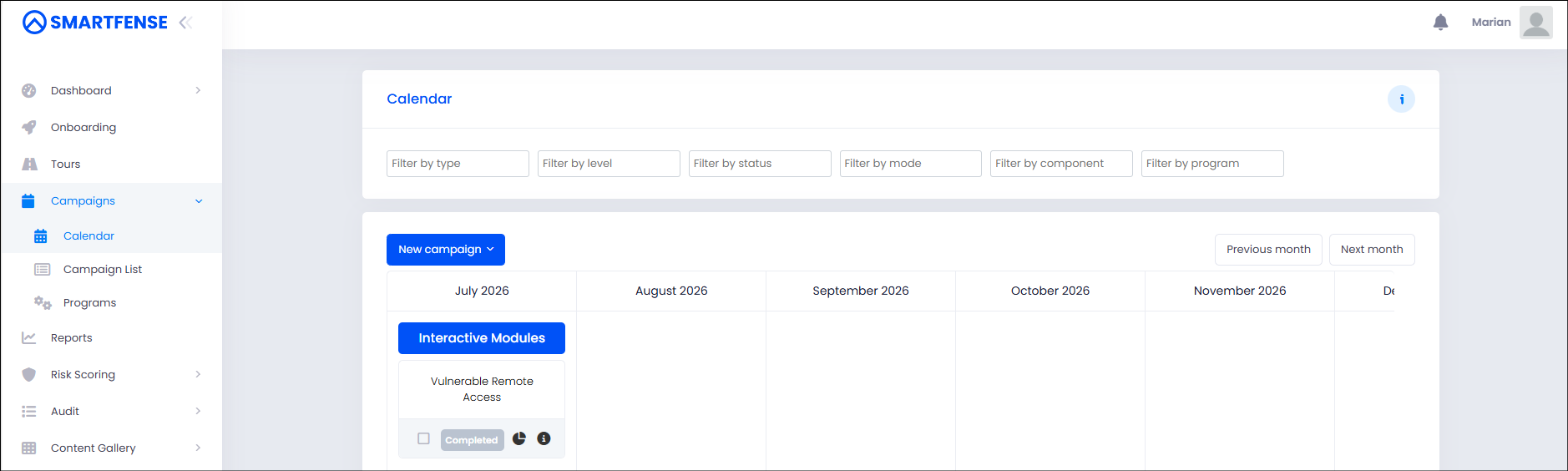Viewport: 1568px width, 471px height.
Task: Click the Content Gallery table icon
Action: pyautogui.click(x=29, y=448)
